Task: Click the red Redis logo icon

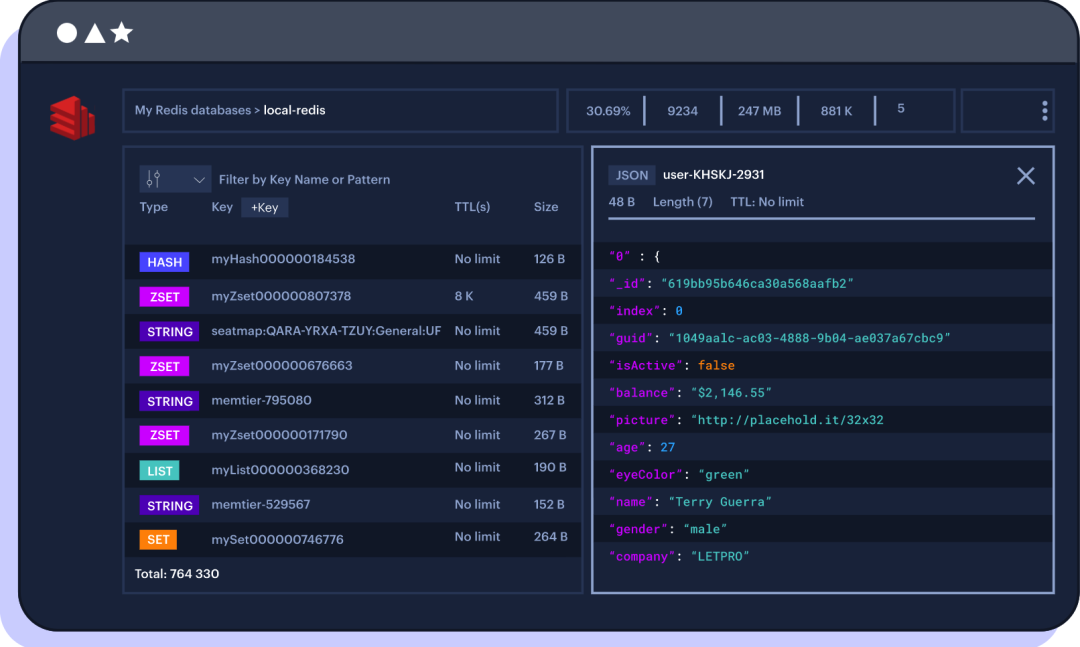Action: tap(72, 118)
